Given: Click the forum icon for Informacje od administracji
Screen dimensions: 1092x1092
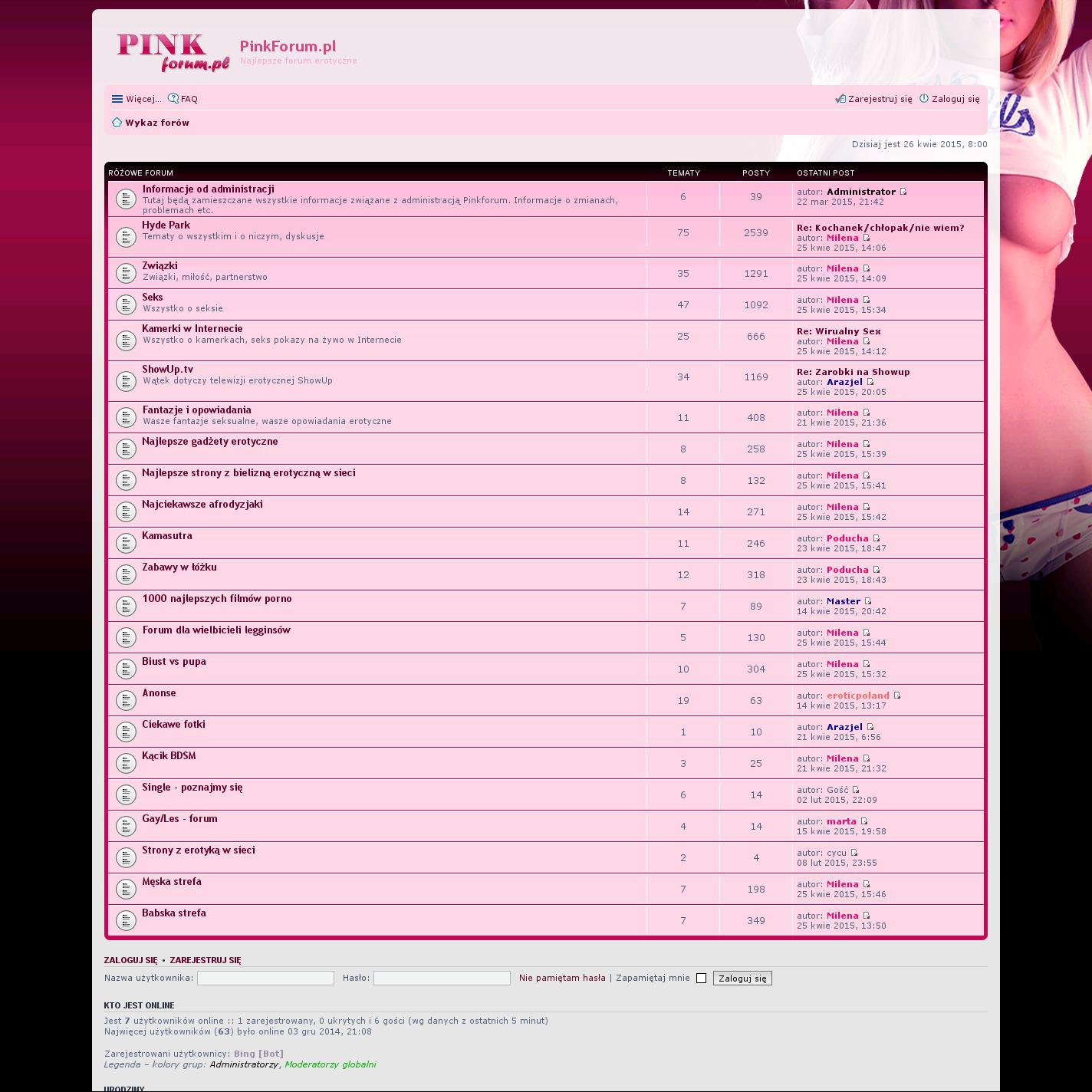Looking at the screenshot, I should click(126, 199).
